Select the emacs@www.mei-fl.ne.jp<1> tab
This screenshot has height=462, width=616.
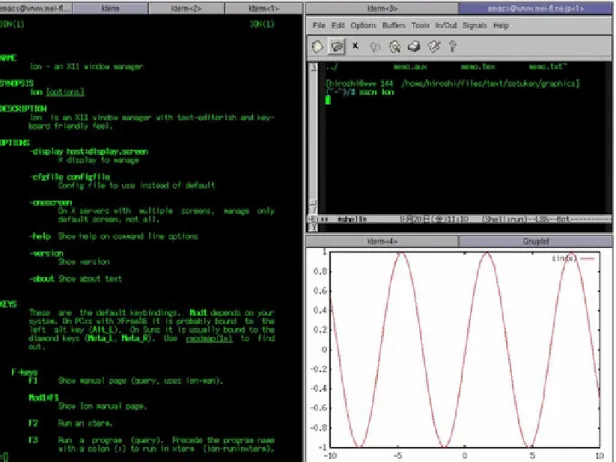(x=535, y=8)
